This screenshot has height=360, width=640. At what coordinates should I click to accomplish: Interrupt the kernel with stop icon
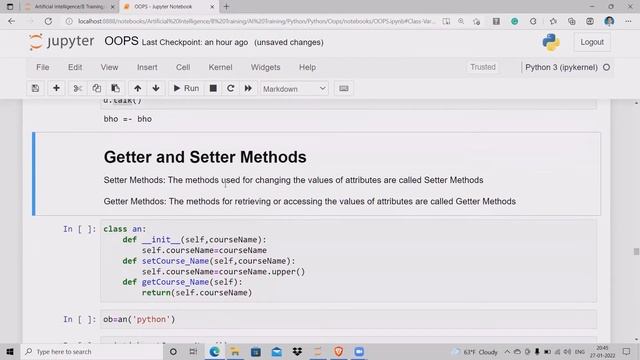click(x=213, y=88)
